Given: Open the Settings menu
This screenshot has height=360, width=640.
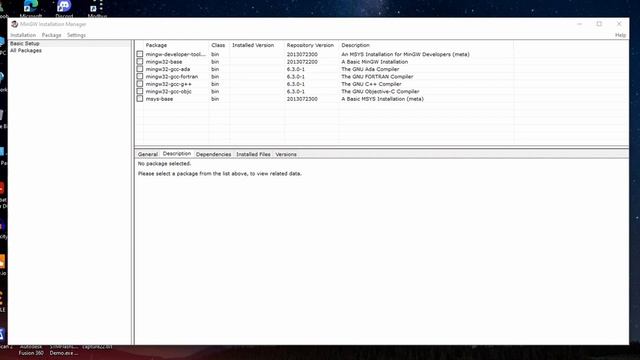Looking at the screenshot, I should pyautogui.click(x=76, y=35).
